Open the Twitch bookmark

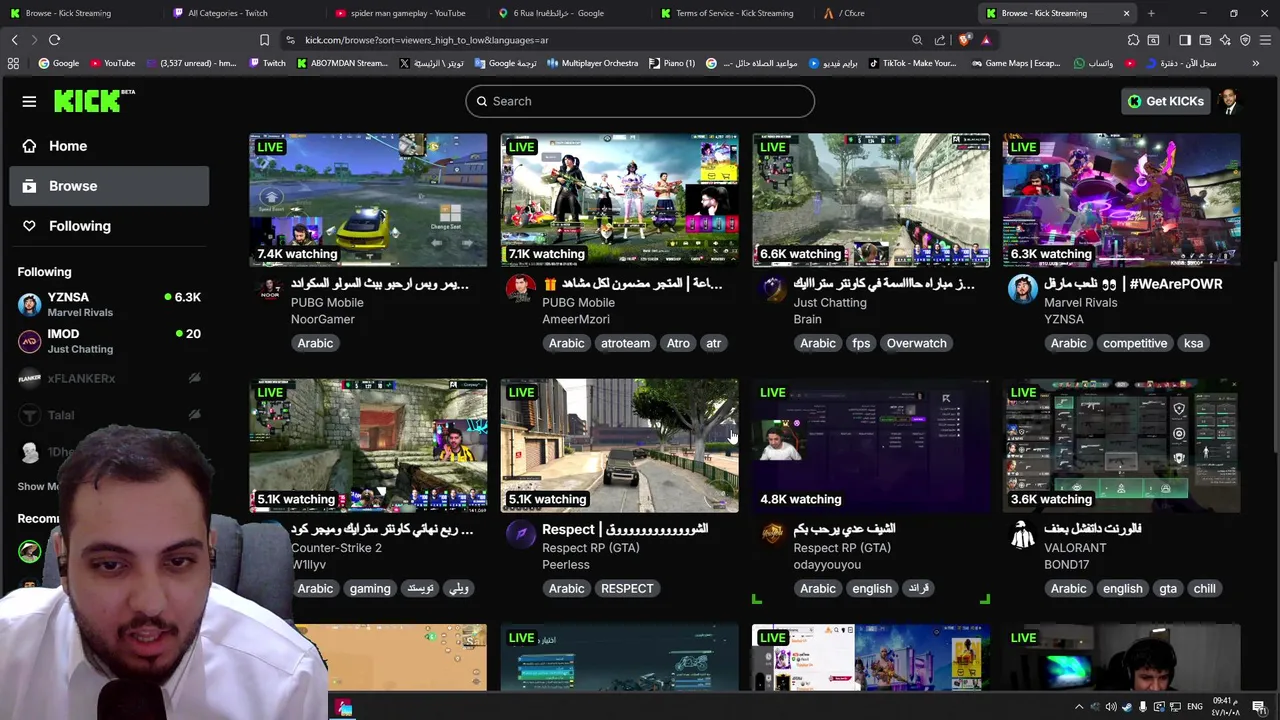click(x=267, y=63)
